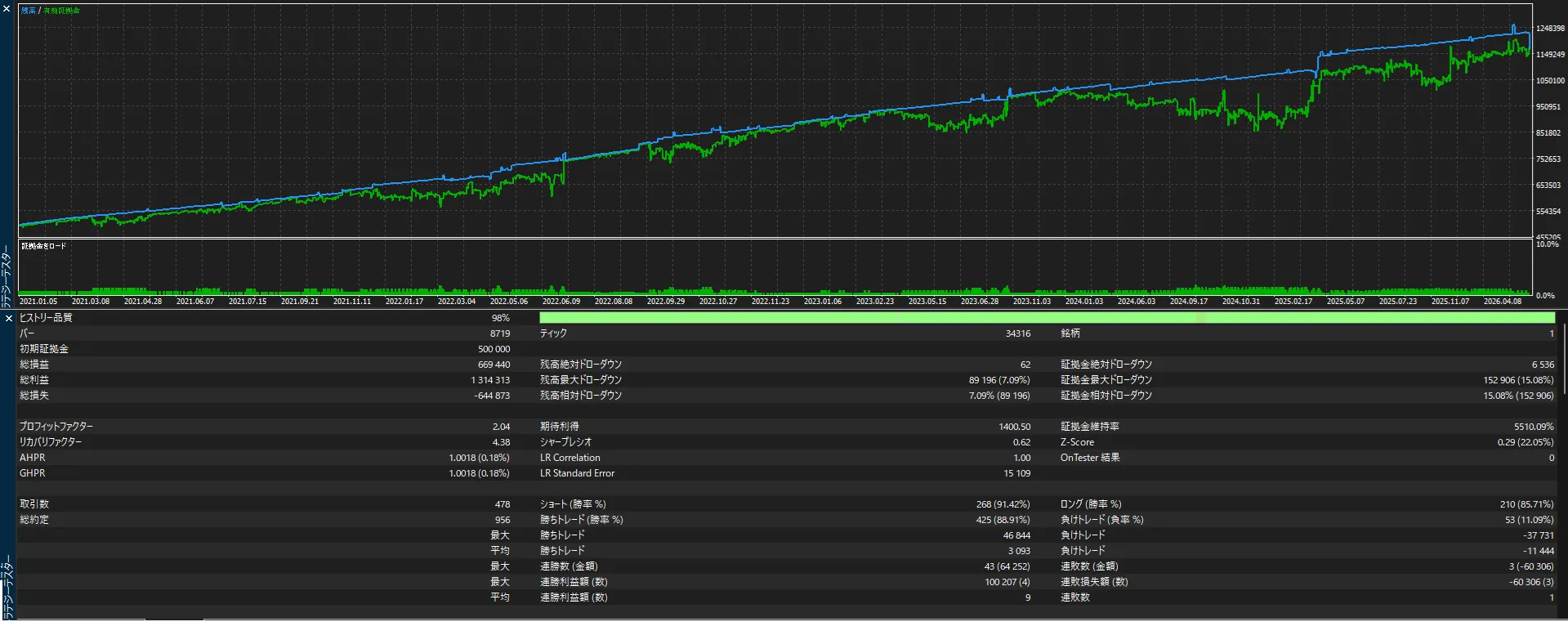Click the green 有効証拠金 legend label

click(x=62, y=11)
